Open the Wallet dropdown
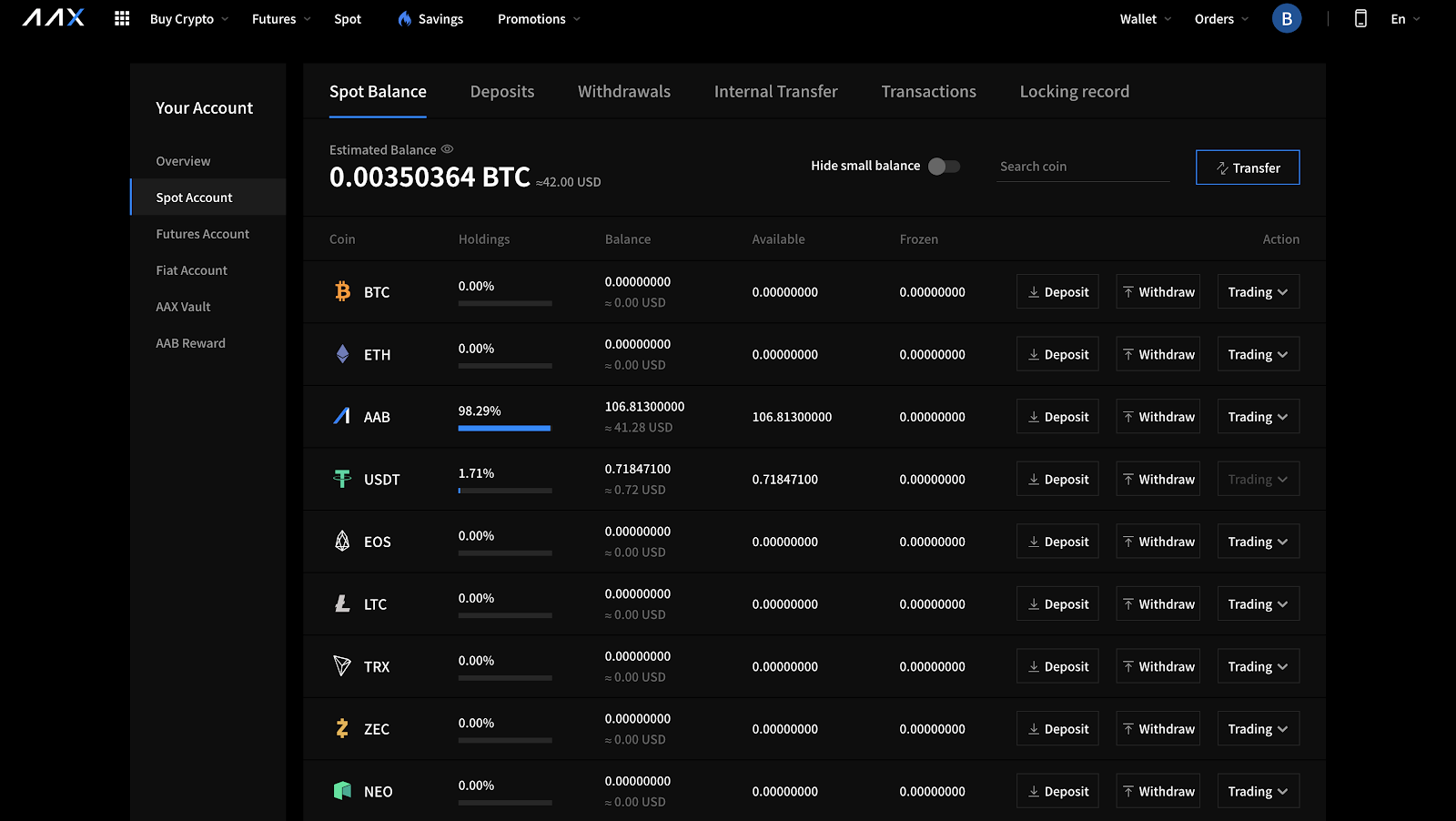Viewport: 1456px width, 821px height. tap(1146, 18)
